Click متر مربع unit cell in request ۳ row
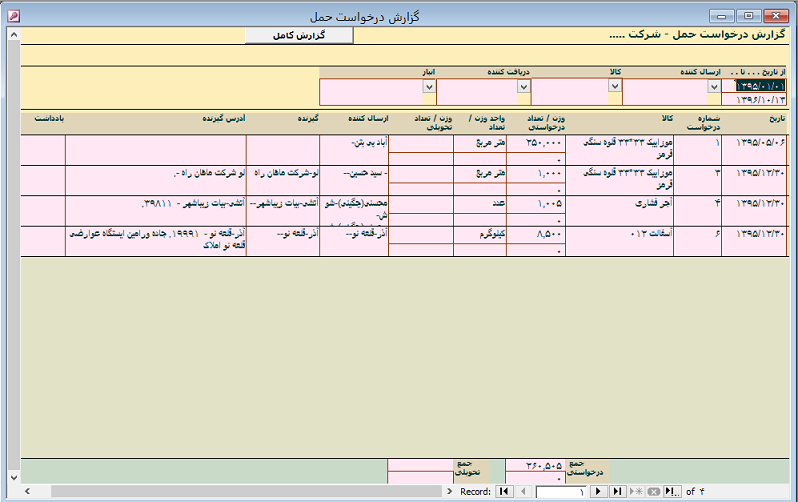 [480, 174]
